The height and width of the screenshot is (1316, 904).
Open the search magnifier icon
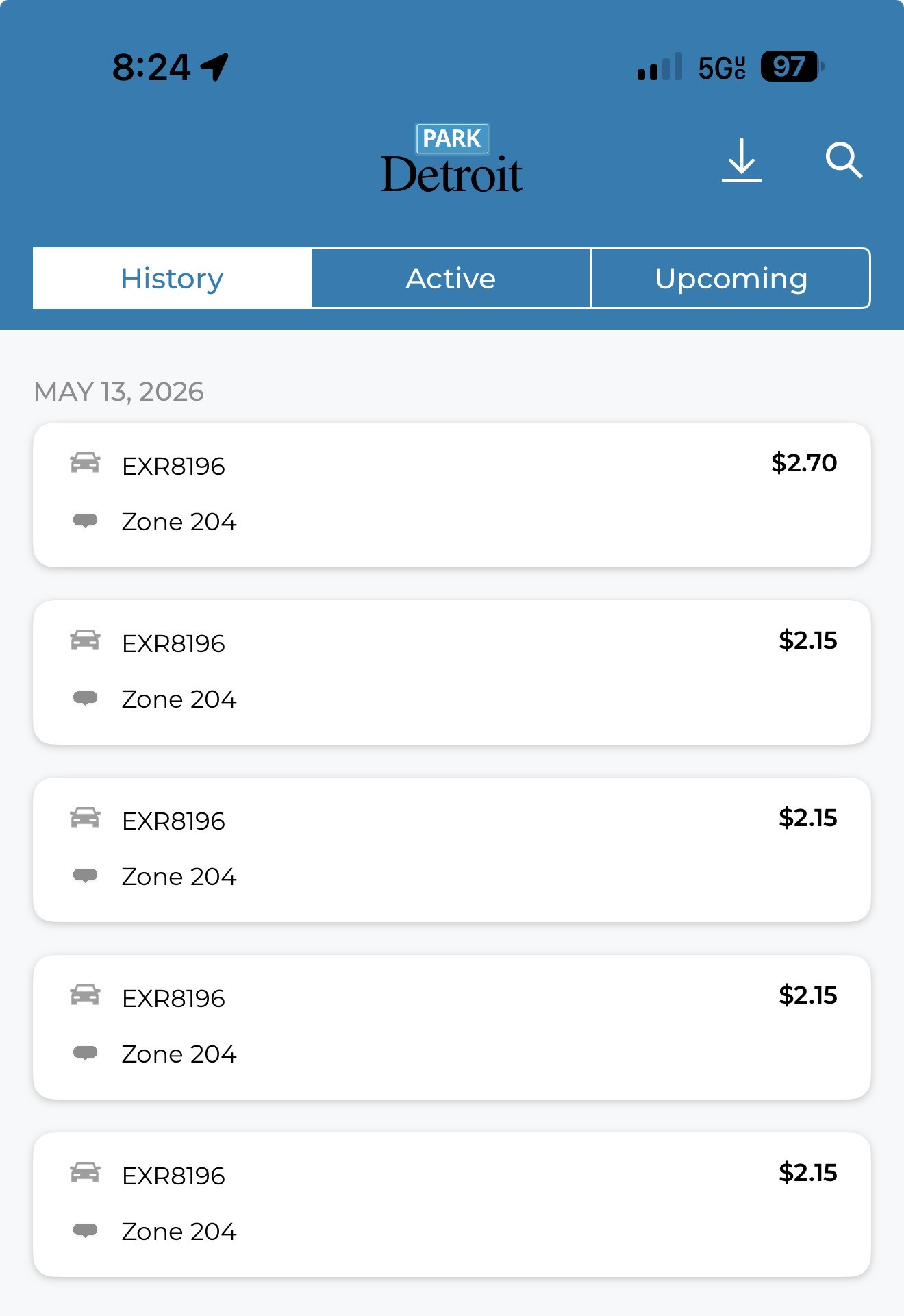tap(843, 160)
